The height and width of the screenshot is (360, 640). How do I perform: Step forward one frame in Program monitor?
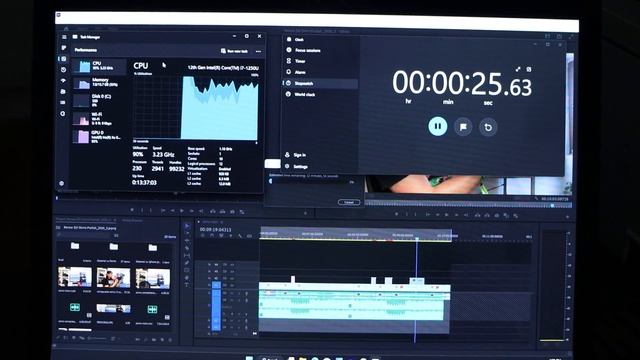(457, 215)
